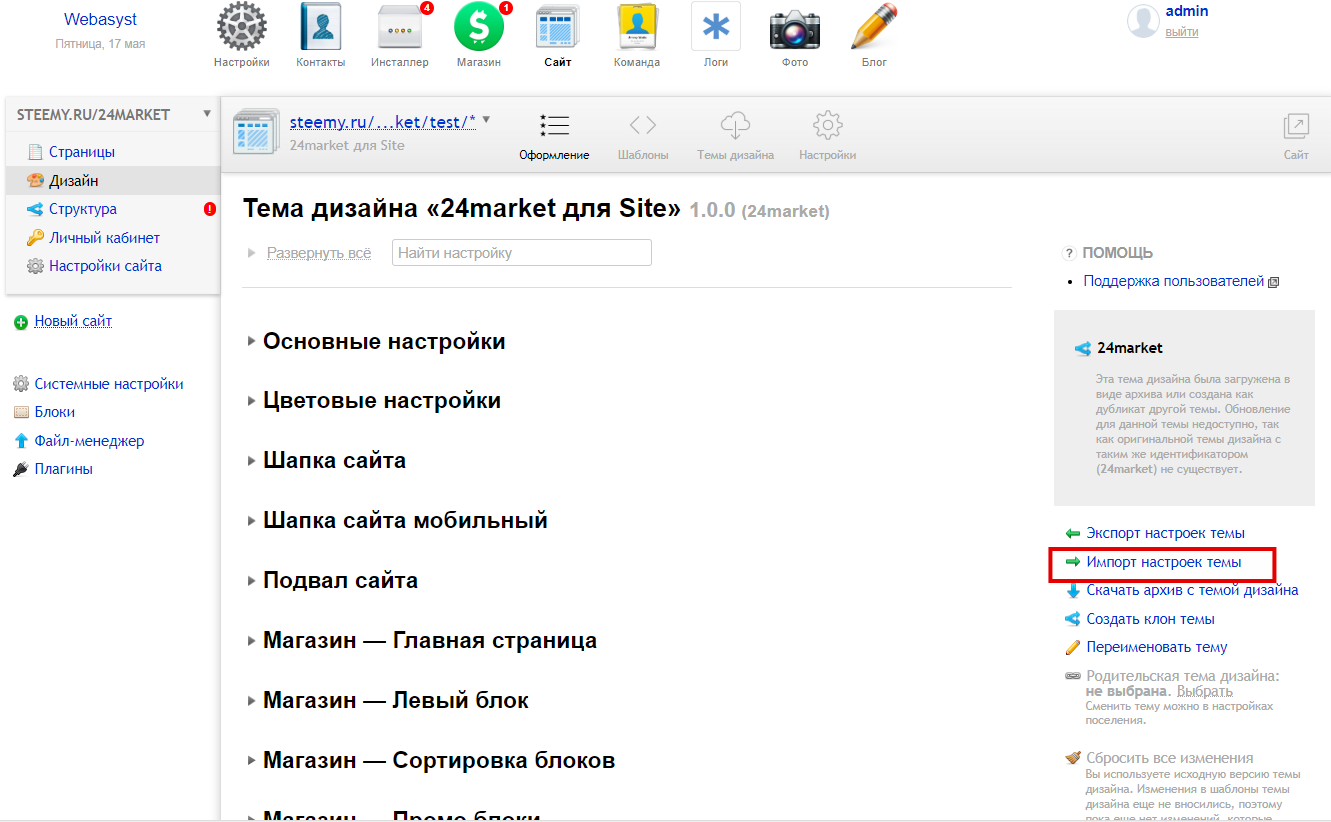The width and height of the screenshot is (1331, 822).
Task: Click the Блоки icon in sidebar
Action: click(x=21, y=412)
